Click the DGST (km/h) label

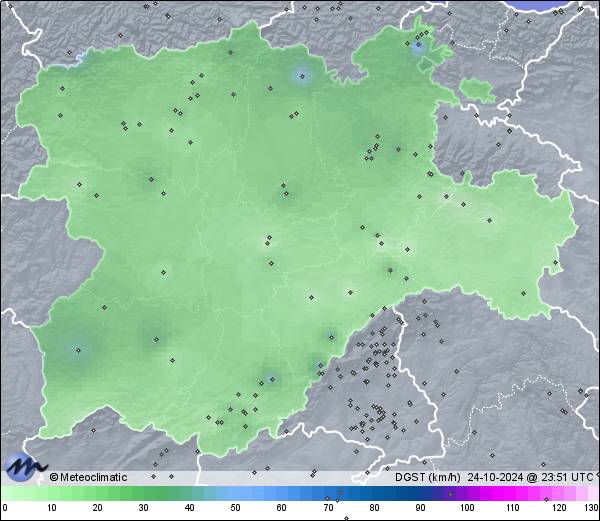point(428,477)
